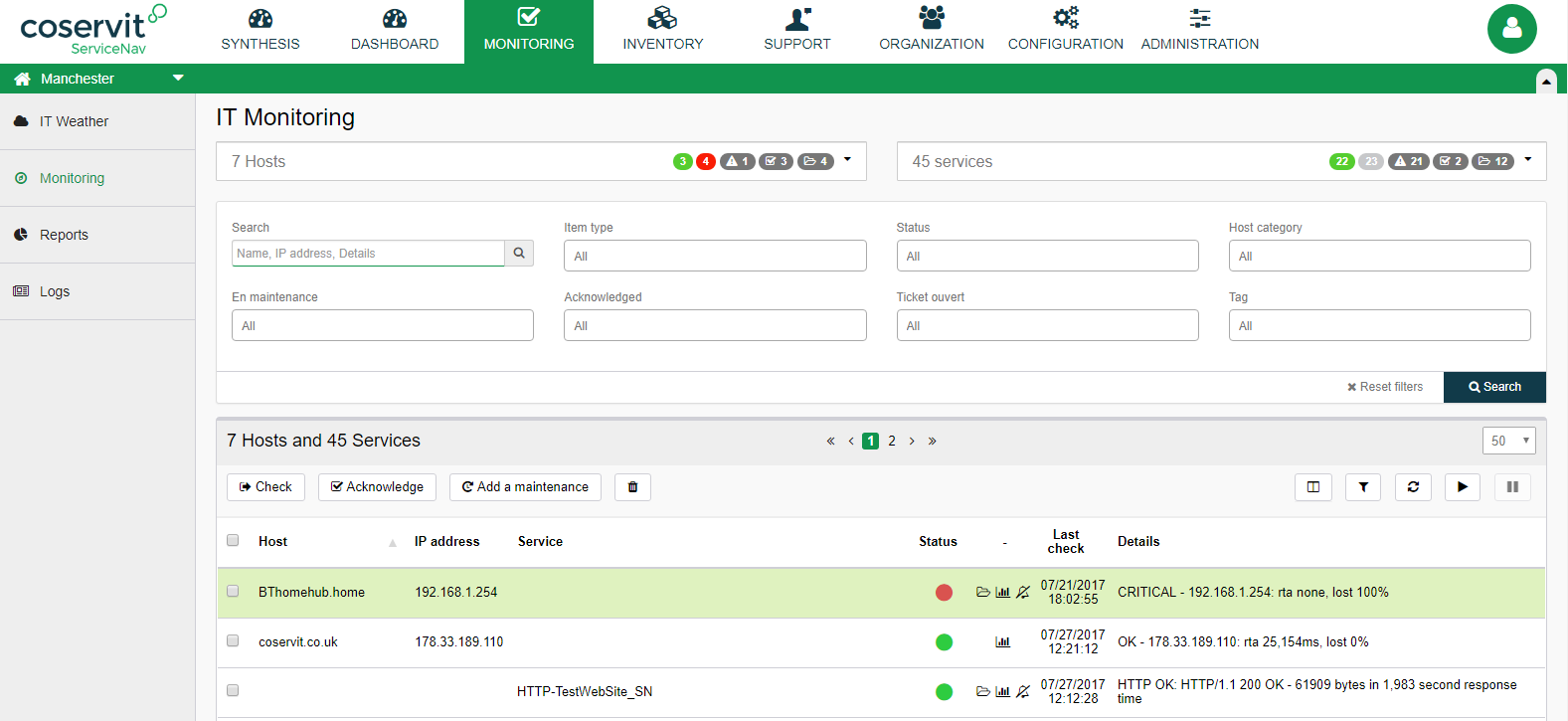Click the services acknowledged badge showing 2

[1451, 161]
